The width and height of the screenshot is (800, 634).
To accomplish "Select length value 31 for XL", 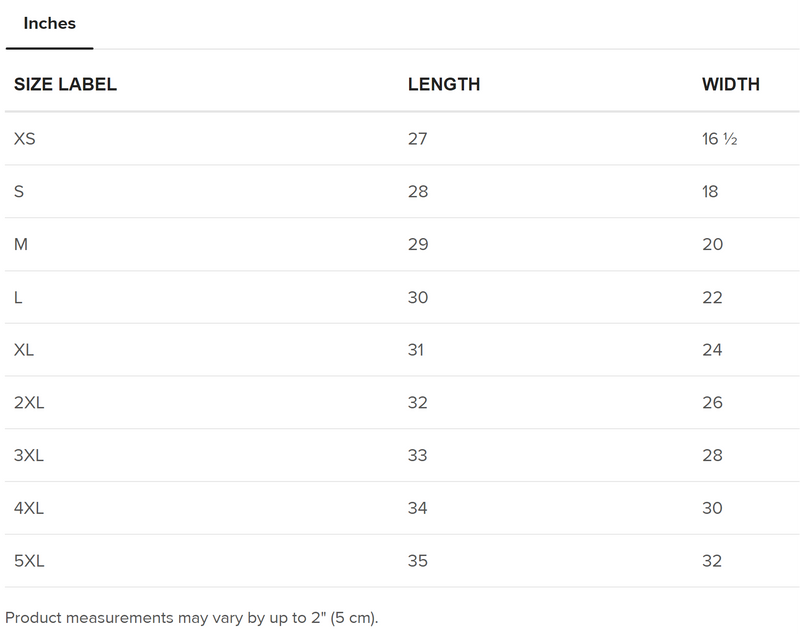I will coord(416,350).
